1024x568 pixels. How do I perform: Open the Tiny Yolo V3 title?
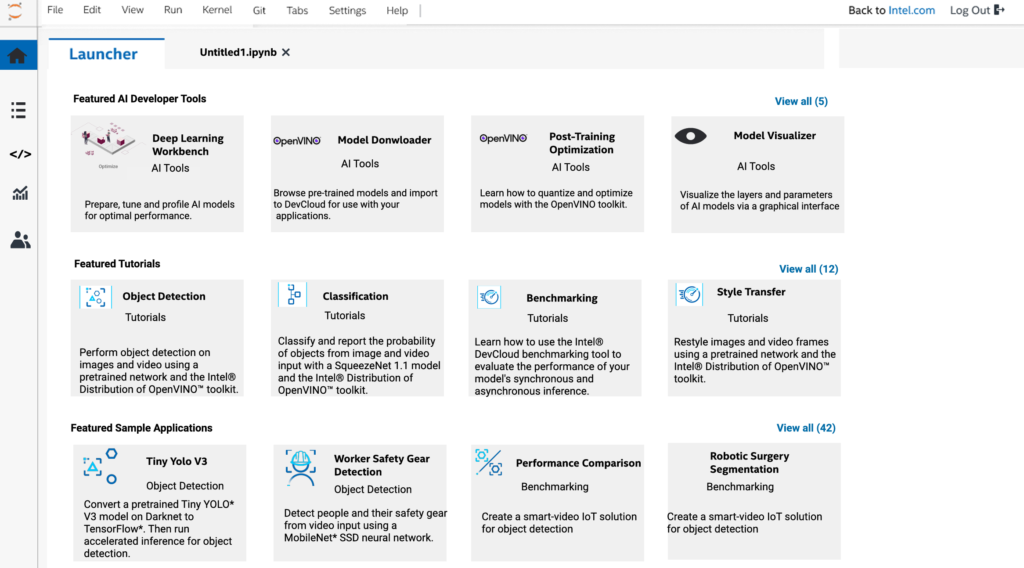click(x=176, y=461)
